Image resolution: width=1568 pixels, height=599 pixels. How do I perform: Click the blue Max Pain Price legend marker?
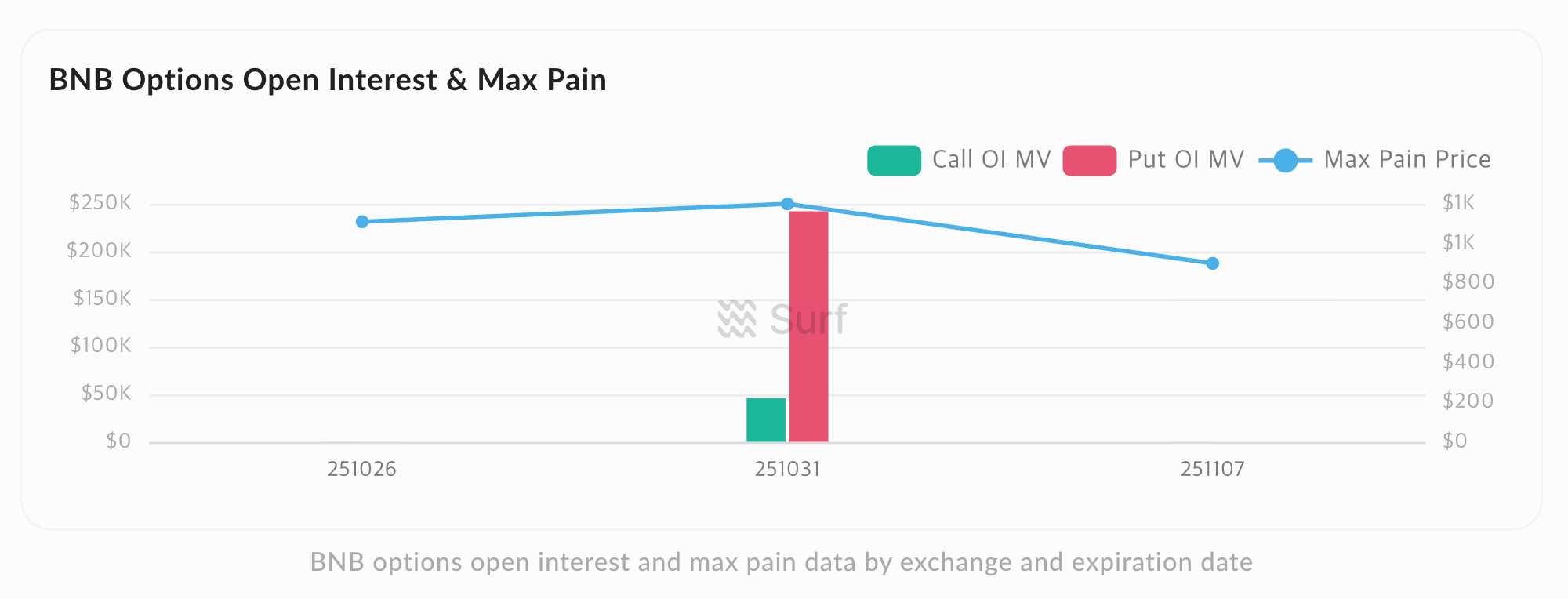coord(1285,161)
